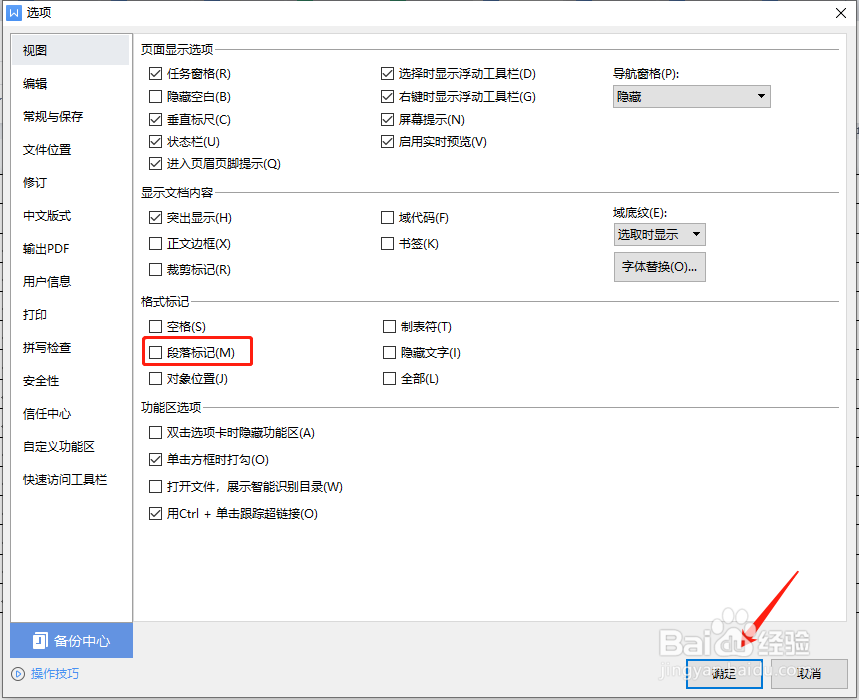859x700 pixels.
Task: Enable 书签(K) display
Action: pyautogui.click(x=387, y=243)
